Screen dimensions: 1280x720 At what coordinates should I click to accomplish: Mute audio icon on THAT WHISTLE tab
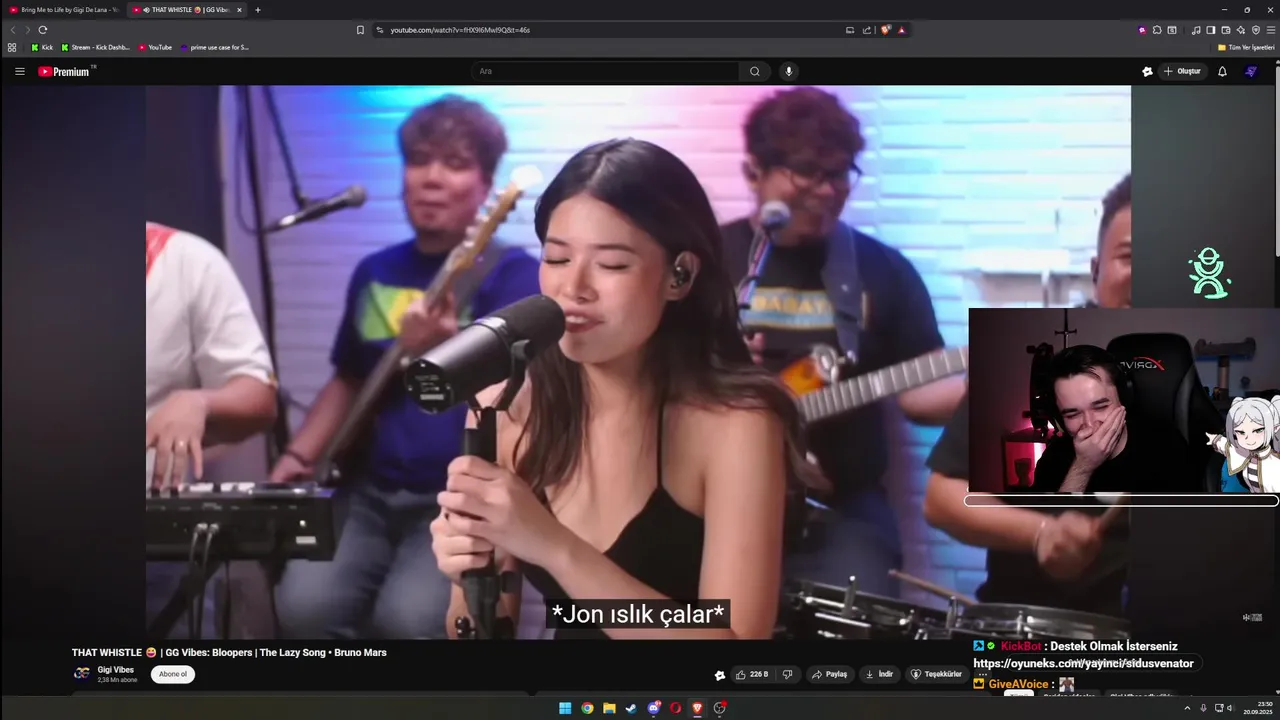[x=147, y=10]
